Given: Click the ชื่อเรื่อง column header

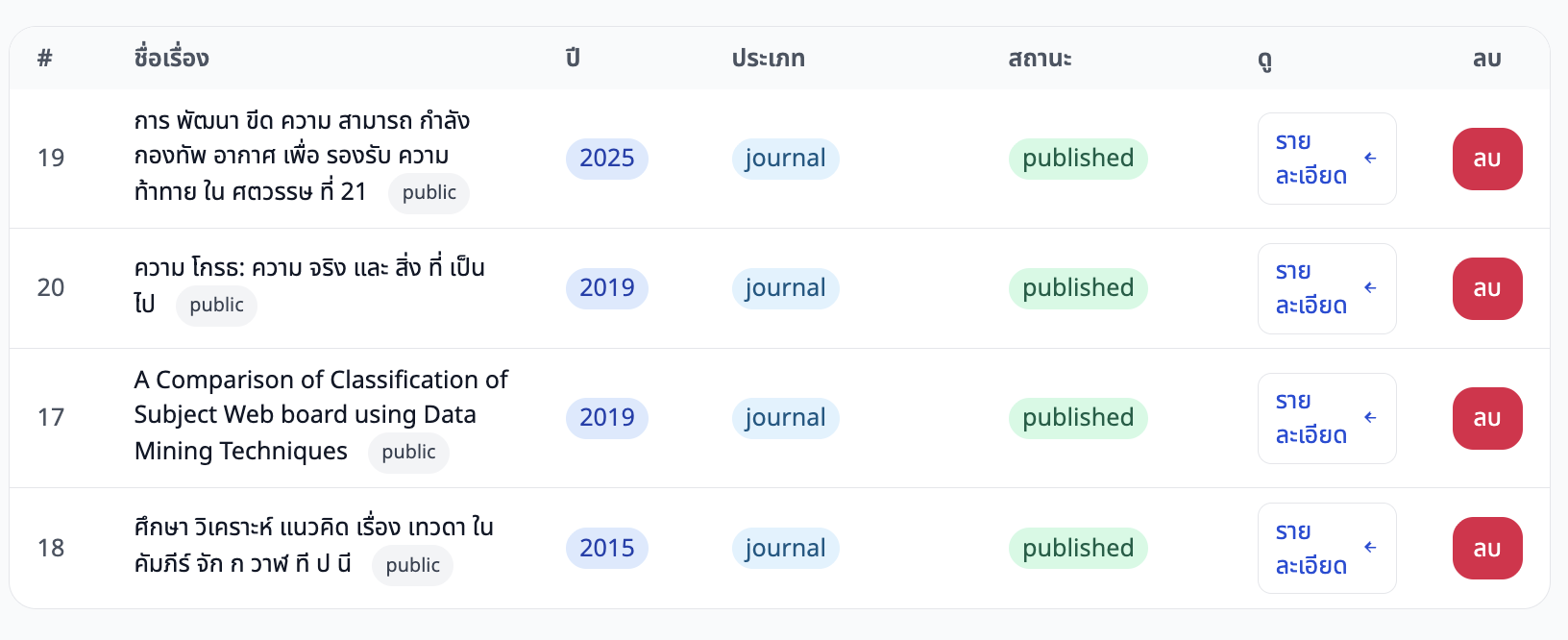Looking at the screenshot, I should (172, 59).
